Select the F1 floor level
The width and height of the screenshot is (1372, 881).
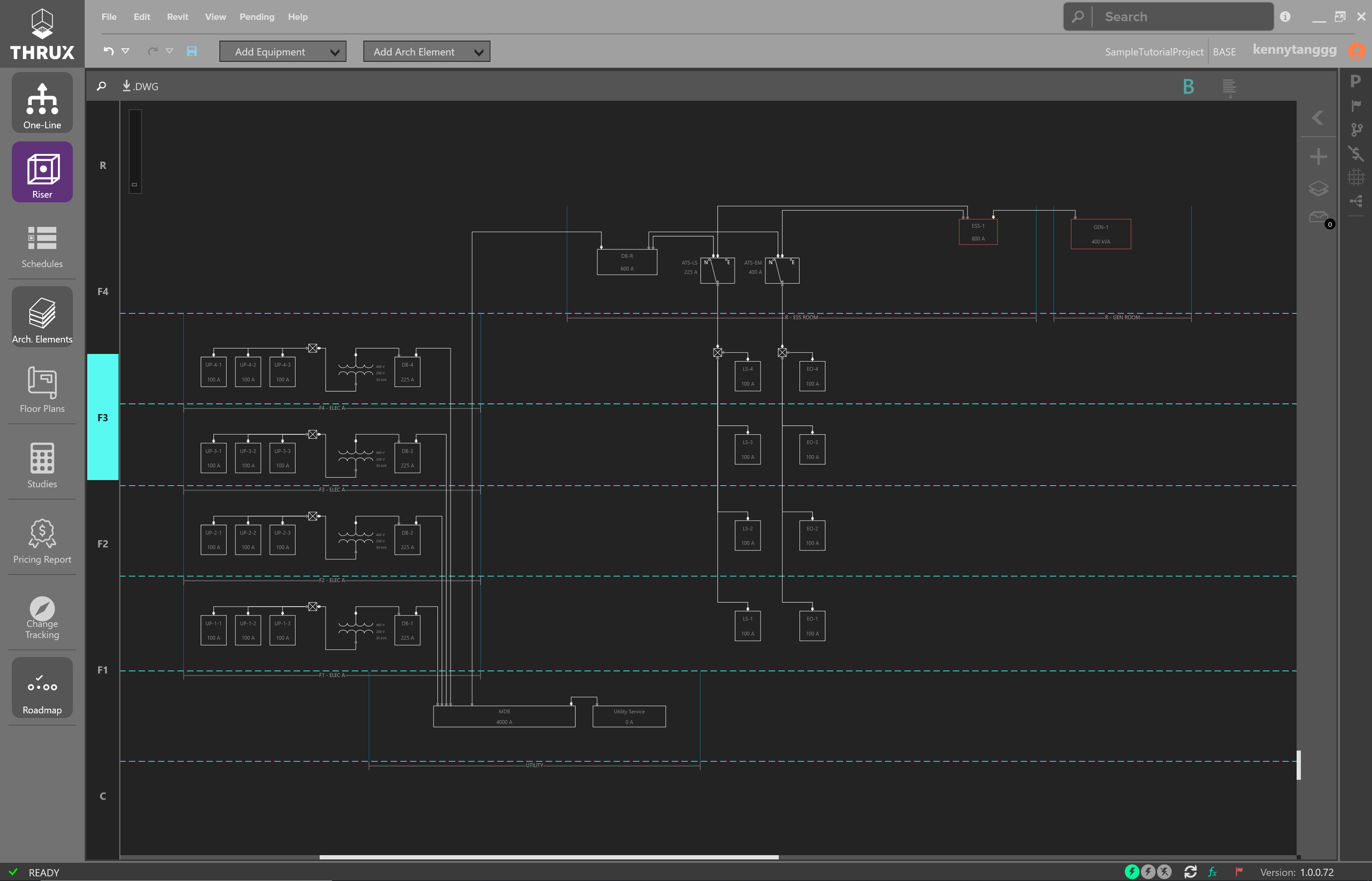pos(103,670)
